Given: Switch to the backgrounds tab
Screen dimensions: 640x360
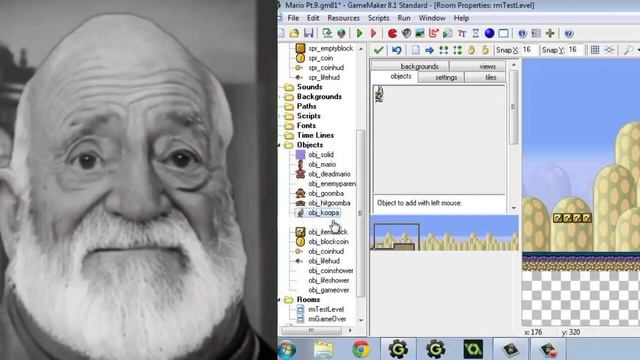Looking at the screenshot, I should [x=410, y=66].
